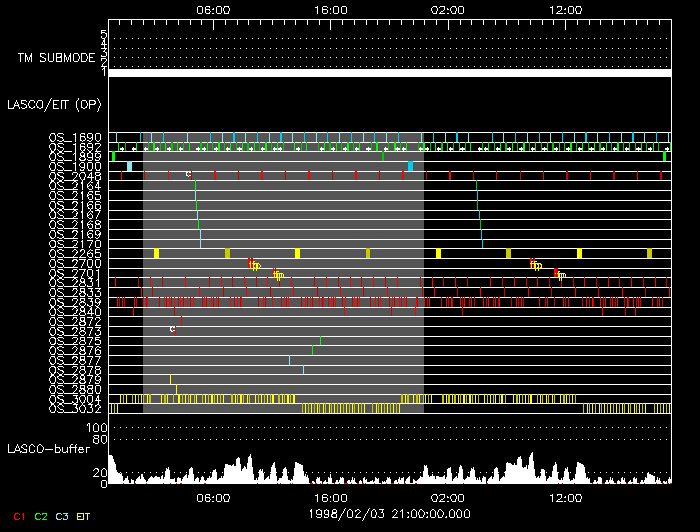Select the OS_2875 row label
The image size is (700, 532).
(75, 341)
